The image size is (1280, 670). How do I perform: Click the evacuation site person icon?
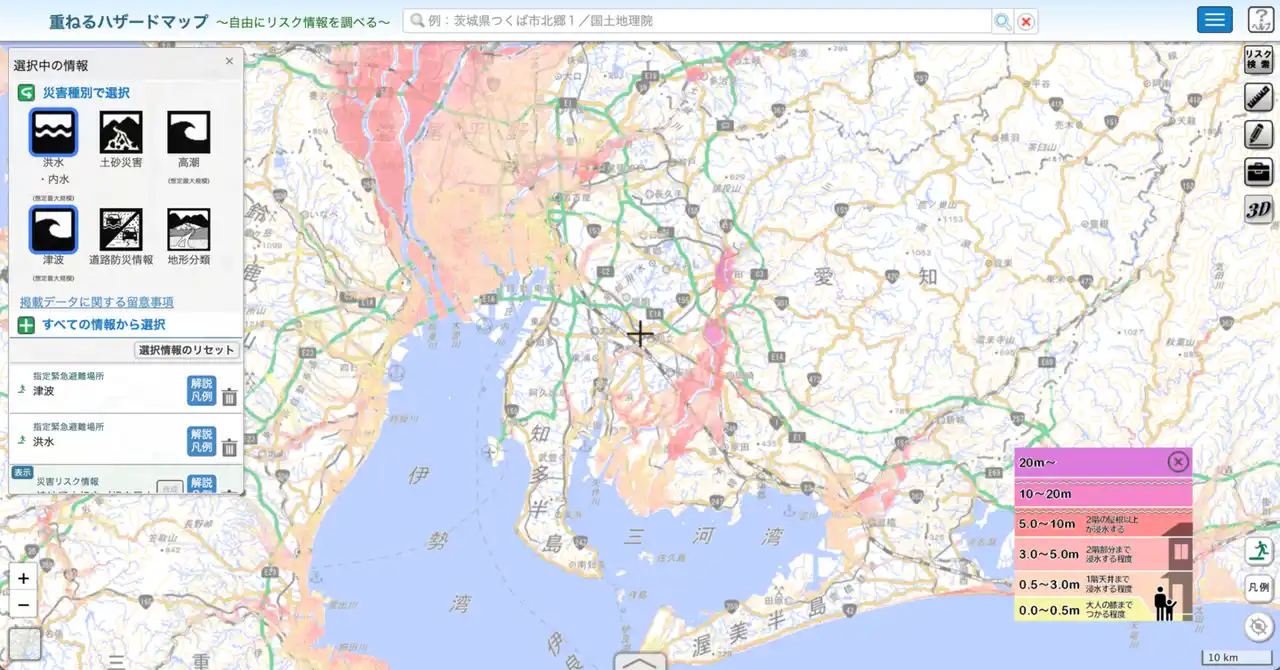coord(1258,548)
